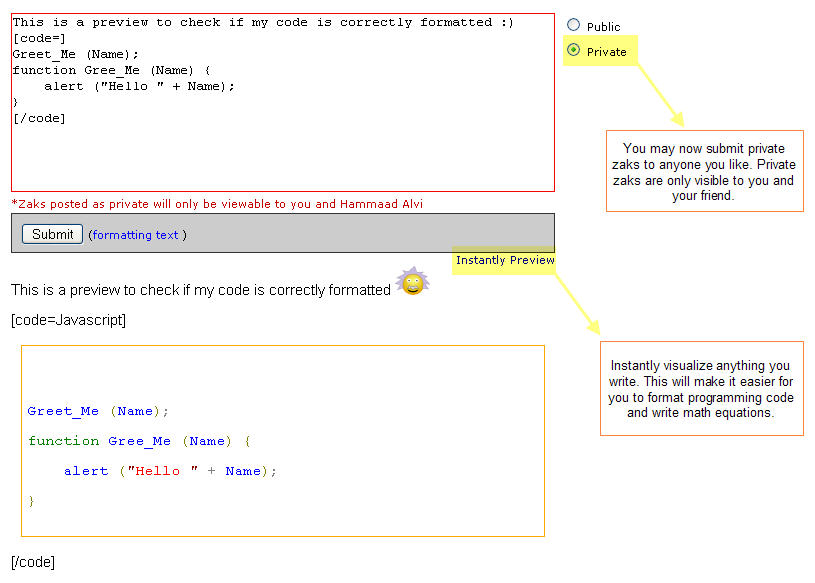Click the closing brace in highlighted code preview

[x=31, y=501]
